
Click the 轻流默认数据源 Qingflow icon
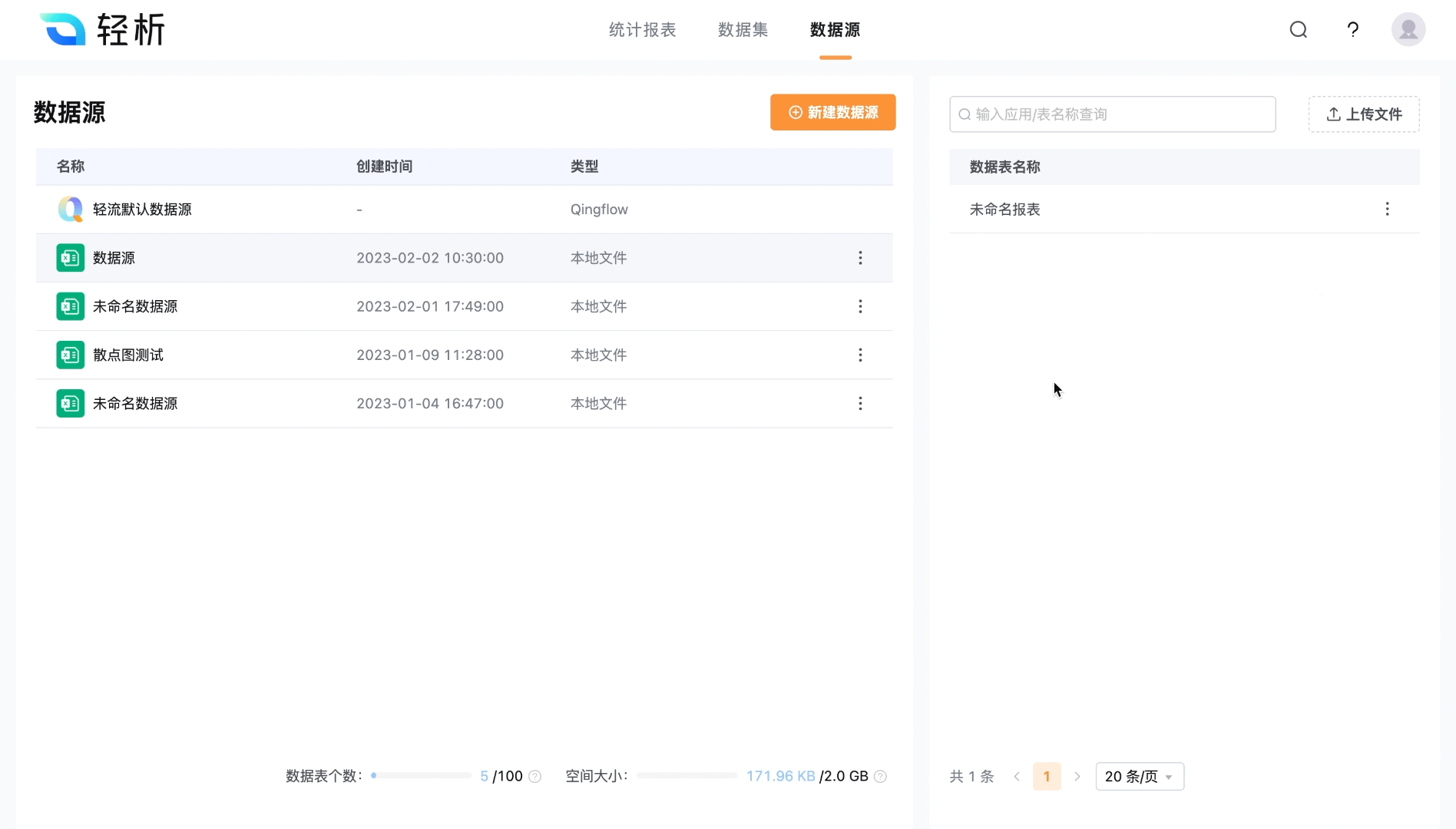tap(71, 210)
